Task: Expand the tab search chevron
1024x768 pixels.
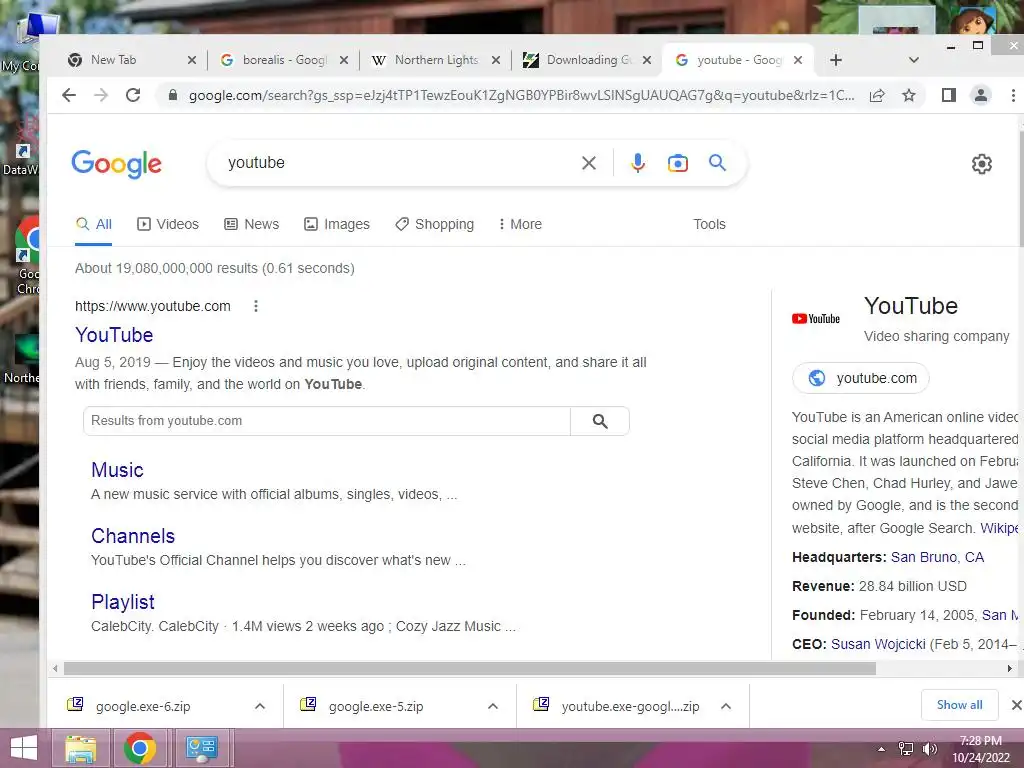Action: point(914,60)
